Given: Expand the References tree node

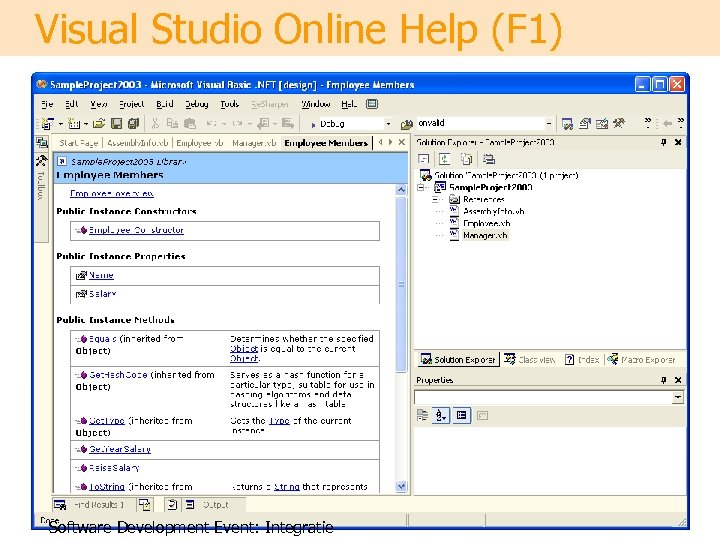Looking at the screenshot, I should click(435, 199).
